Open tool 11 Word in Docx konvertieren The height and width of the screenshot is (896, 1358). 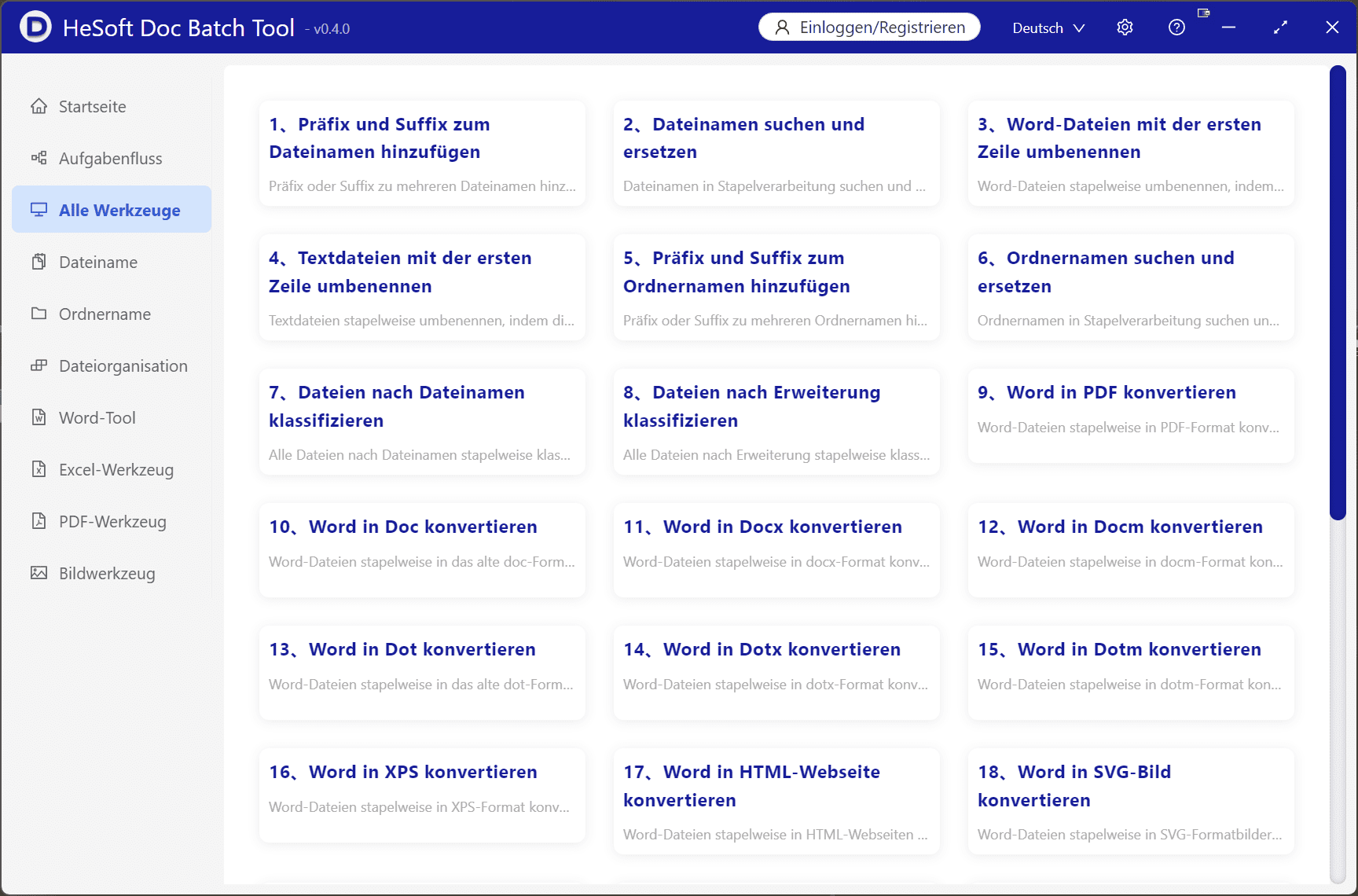tap(776, 550)
